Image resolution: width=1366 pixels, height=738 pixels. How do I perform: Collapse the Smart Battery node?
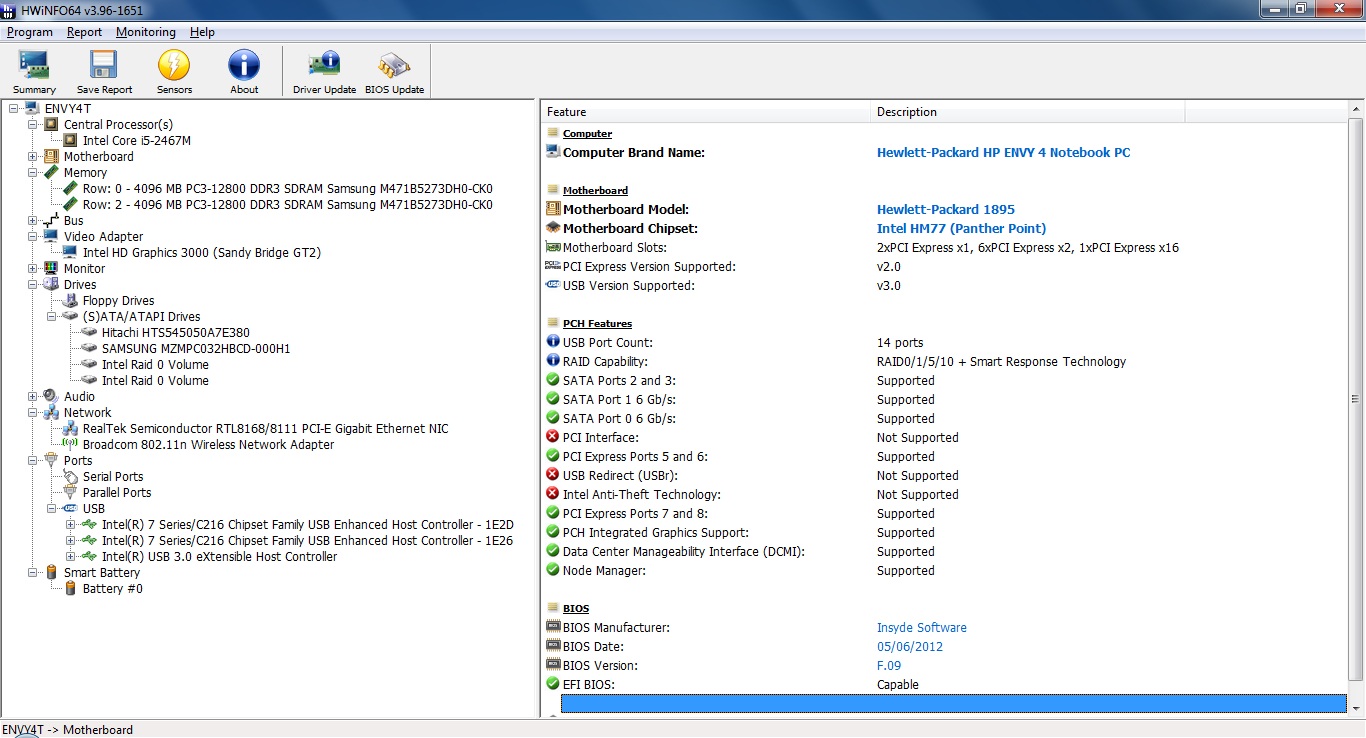(32, 572)
